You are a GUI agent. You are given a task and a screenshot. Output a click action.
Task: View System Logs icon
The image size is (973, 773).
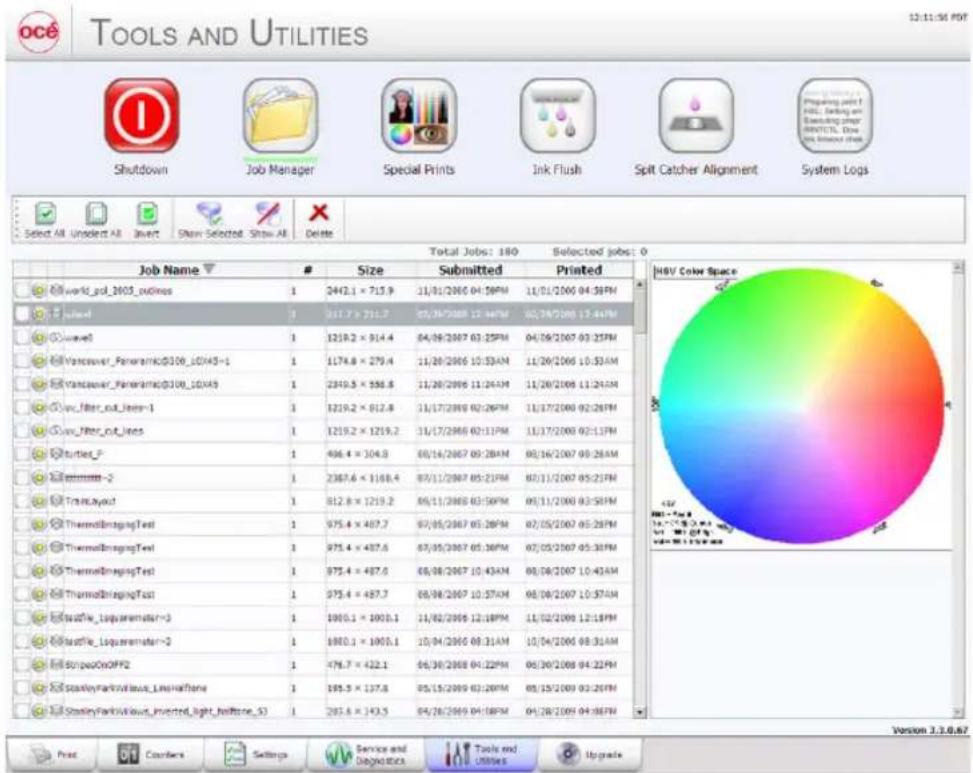[x=835, y=115]
